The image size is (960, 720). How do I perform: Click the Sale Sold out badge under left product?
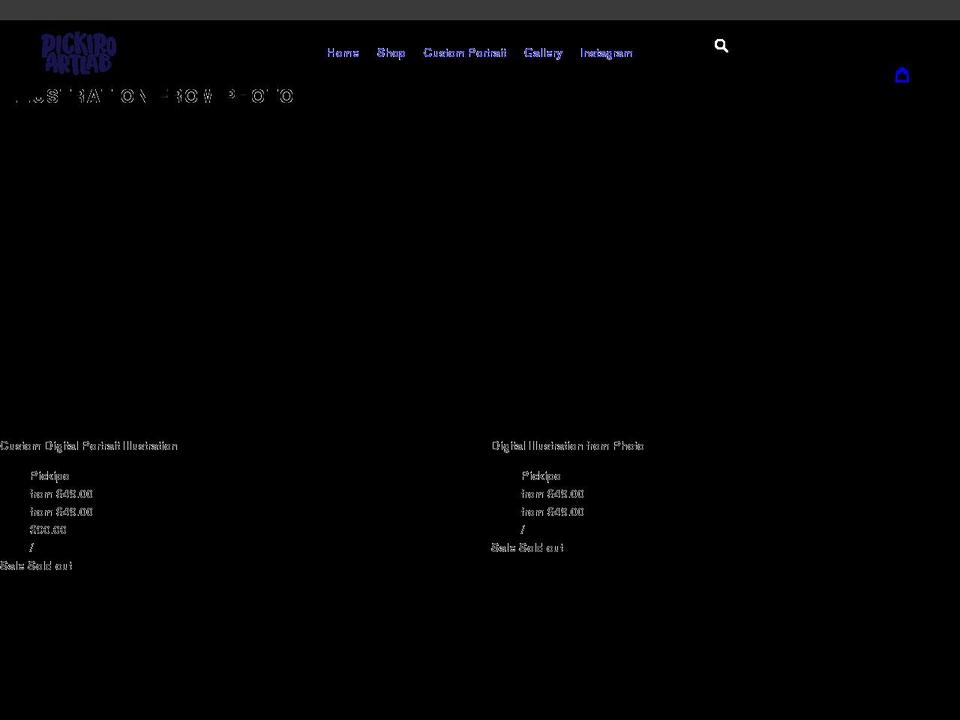coord(36,565)
